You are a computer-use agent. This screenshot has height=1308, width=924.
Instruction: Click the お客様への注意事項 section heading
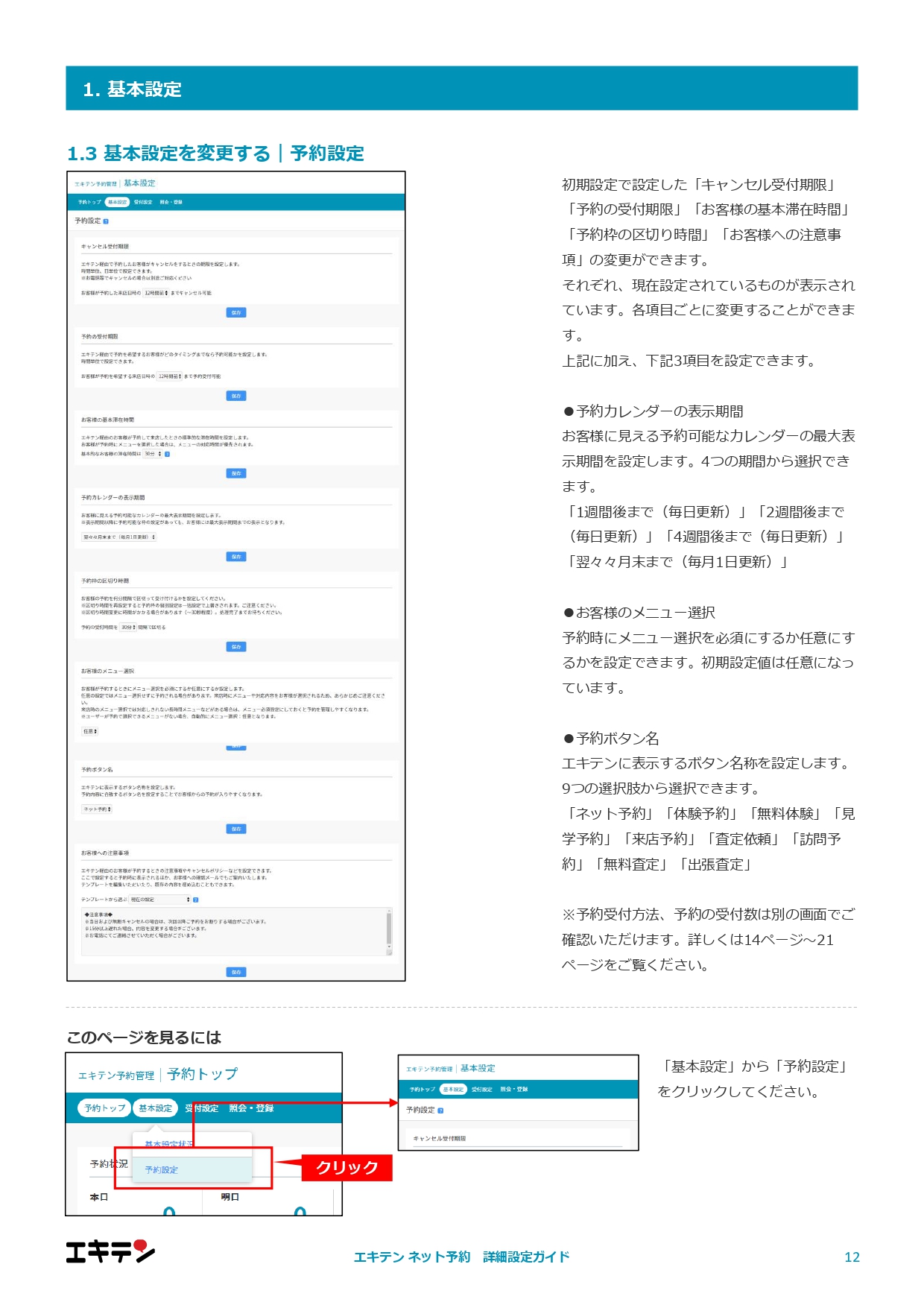(x=105, y=853)
